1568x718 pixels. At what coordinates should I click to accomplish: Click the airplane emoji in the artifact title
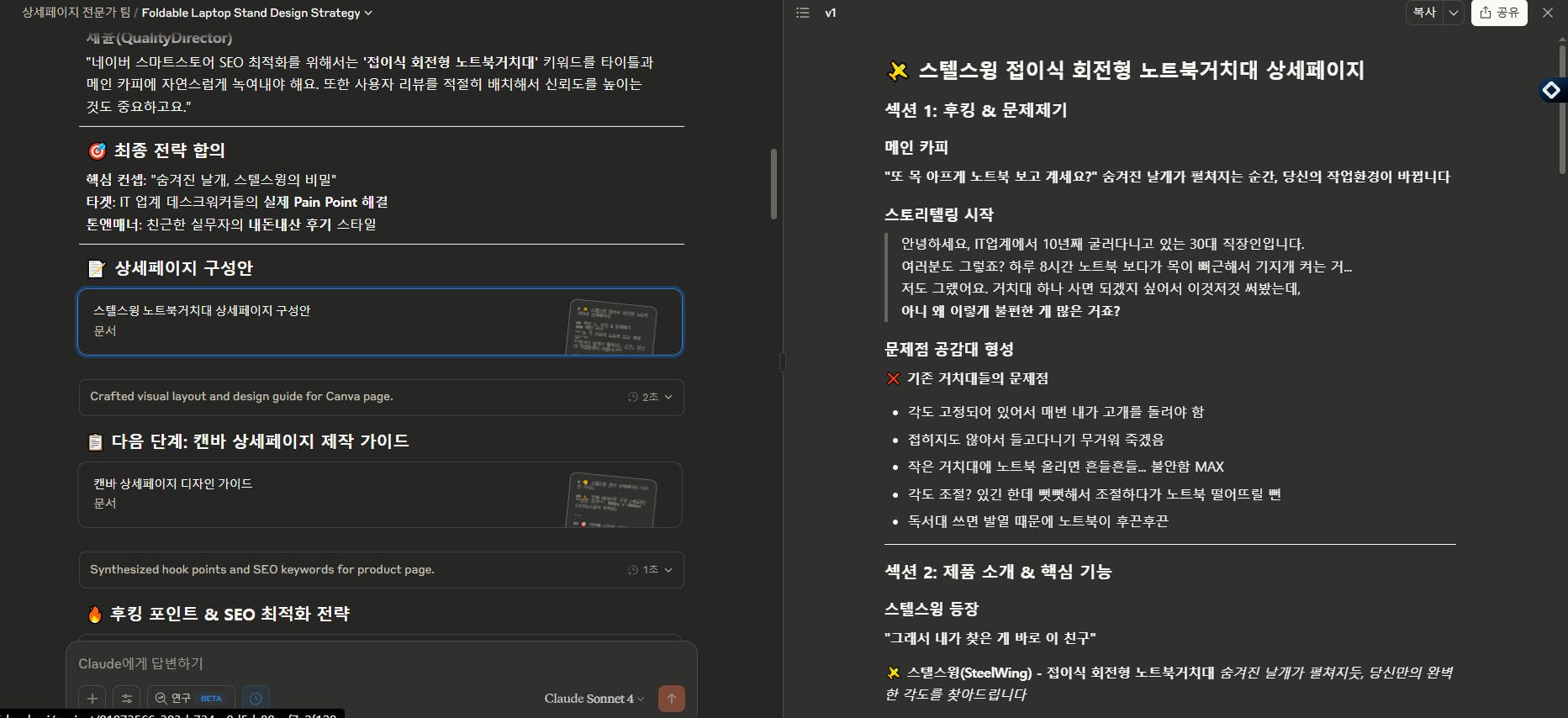pos(898,71)
